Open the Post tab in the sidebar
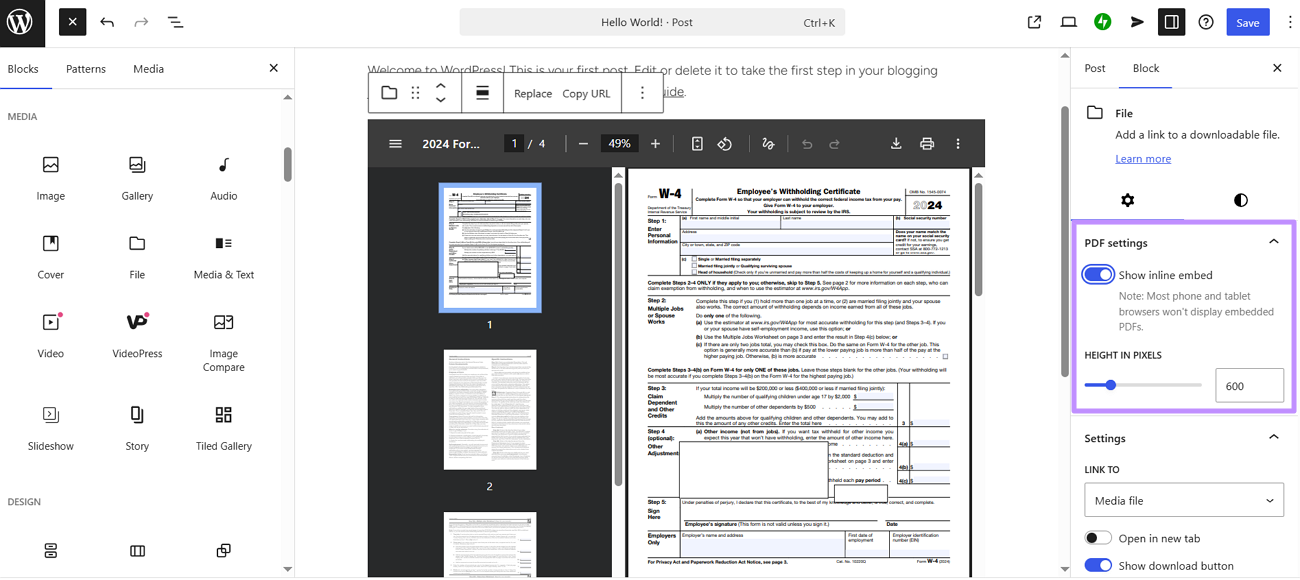The image size is (1300, 580). 1094,68
